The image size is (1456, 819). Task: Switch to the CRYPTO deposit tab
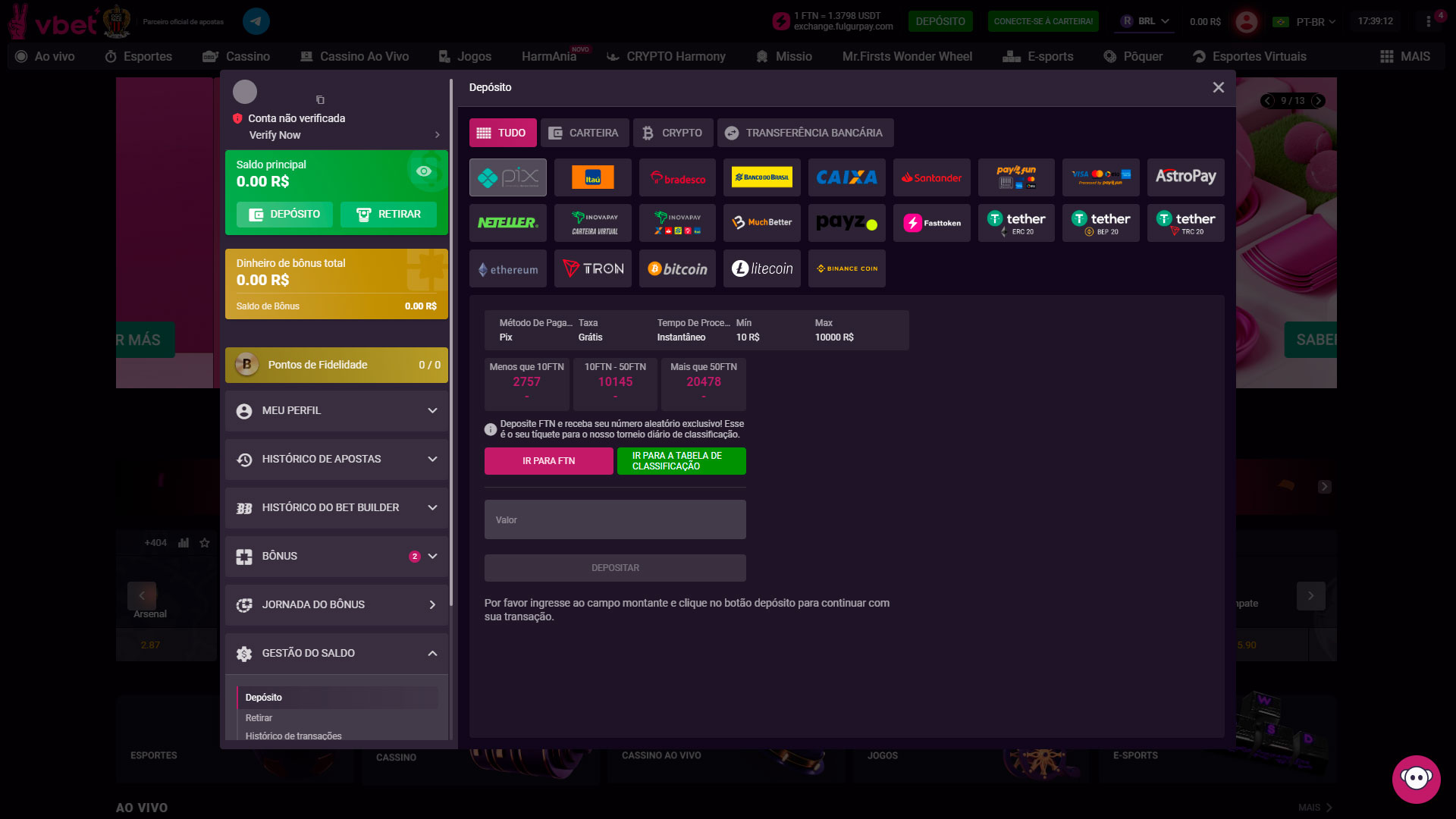673,132
